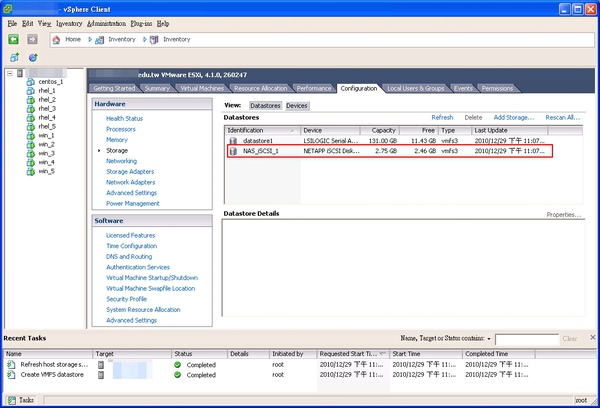Click the Tasks button in status bar
The height and width of the screenshot is (408, 600).
[21, 400]
